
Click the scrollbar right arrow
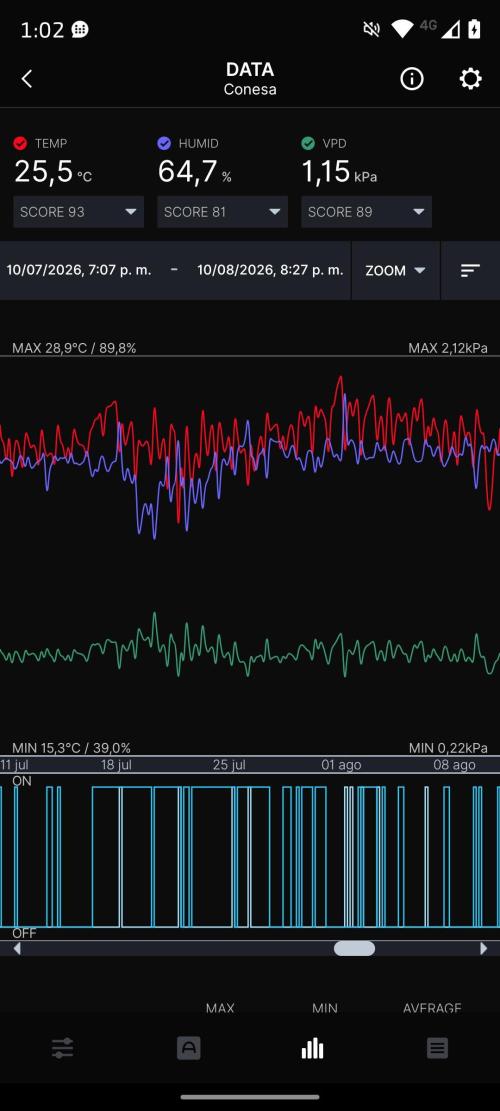(x=484, y=948)
